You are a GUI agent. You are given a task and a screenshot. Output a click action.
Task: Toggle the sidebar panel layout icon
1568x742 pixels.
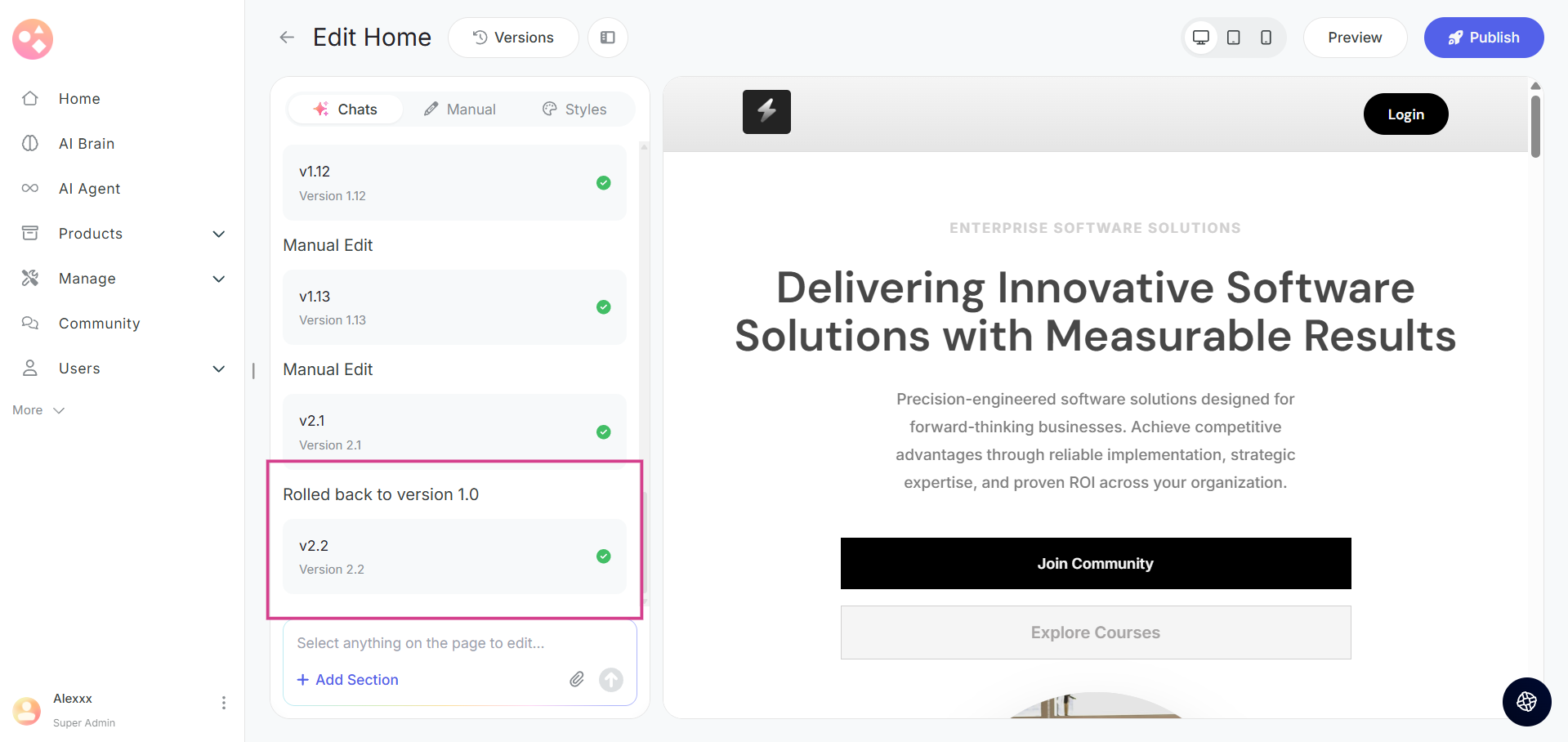click(x=608, y=38)
